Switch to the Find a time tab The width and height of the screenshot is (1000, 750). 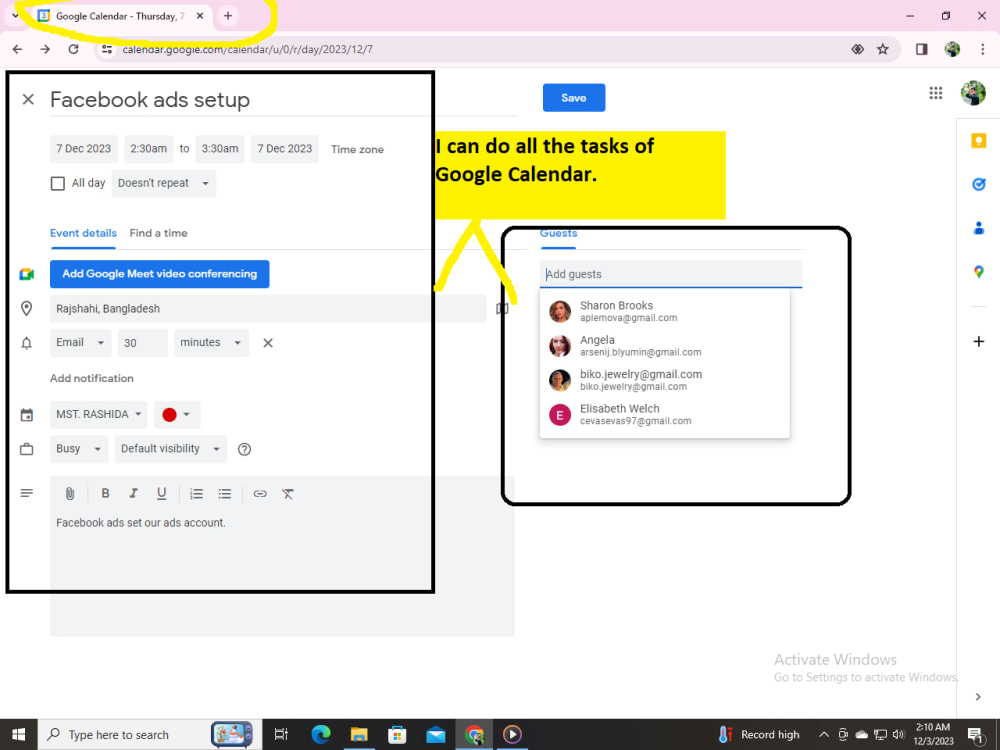click(x=158, y=233)
